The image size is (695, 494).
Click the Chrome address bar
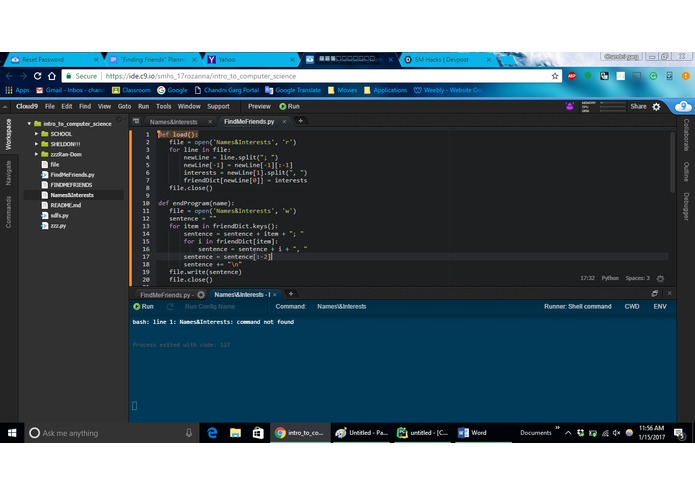pos(311,76)
